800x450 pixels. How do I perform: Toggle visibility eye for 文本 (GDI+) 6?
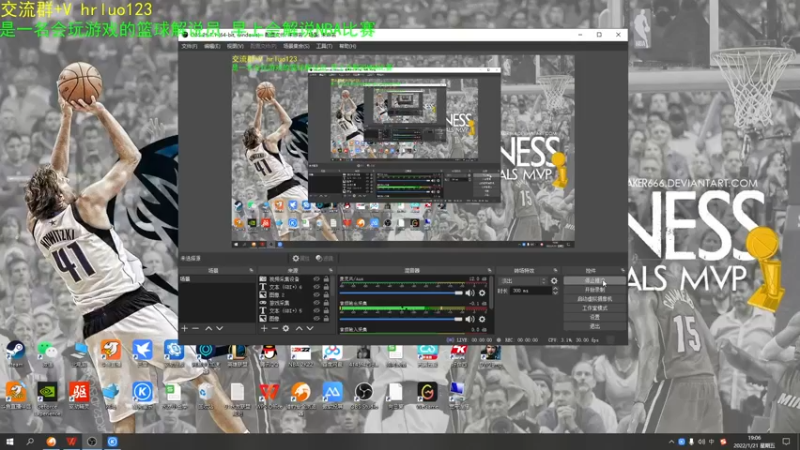click(316, 287)
